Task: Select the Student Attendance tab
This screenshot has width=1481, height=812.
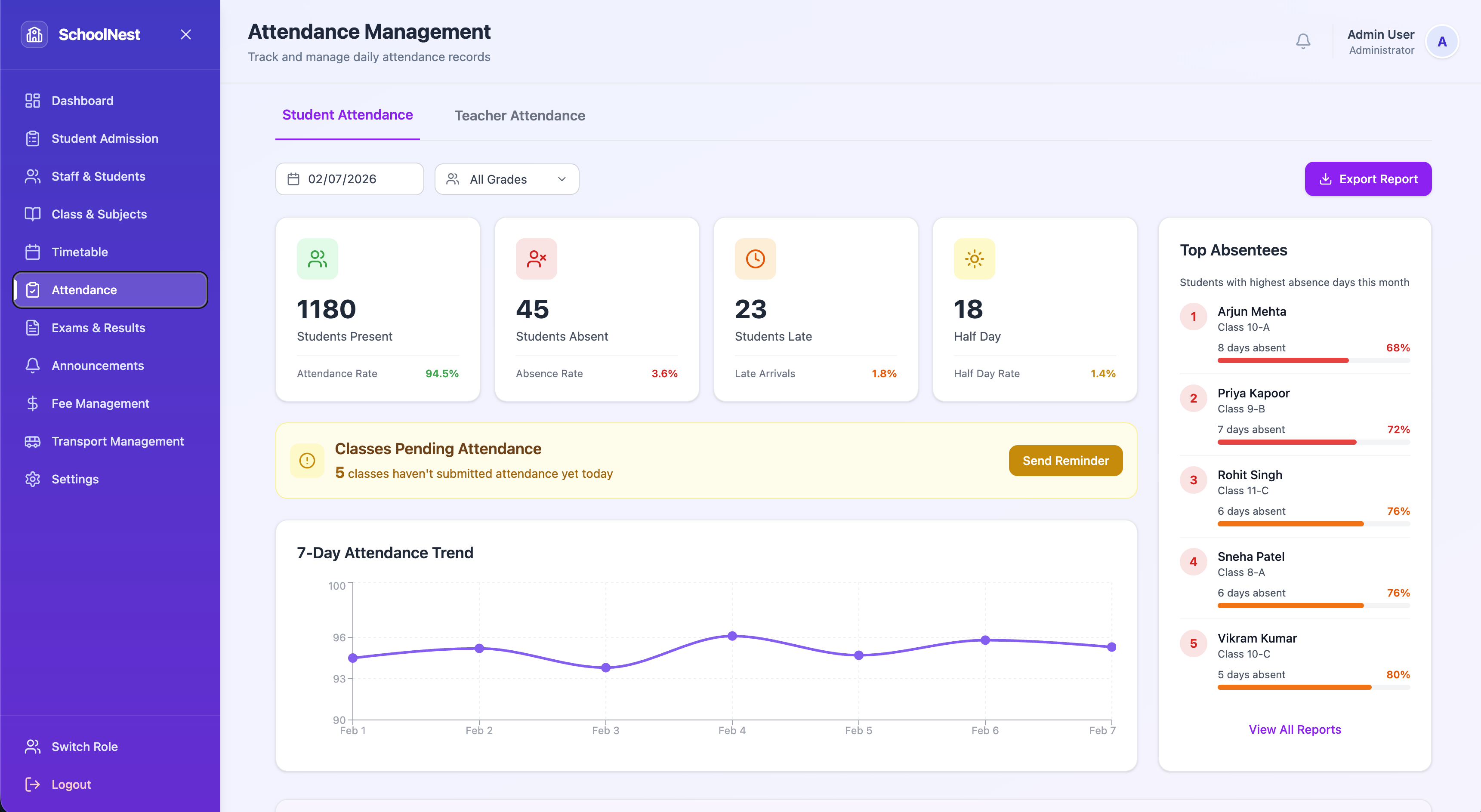Action: click(x=347, y=115)
